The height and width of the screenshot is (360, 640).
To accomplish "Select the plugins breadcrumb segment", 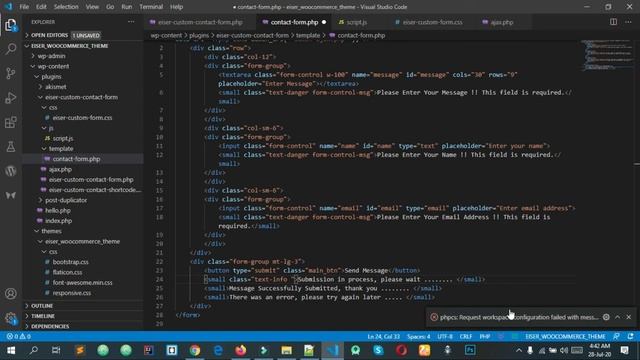I will point(199,36).
